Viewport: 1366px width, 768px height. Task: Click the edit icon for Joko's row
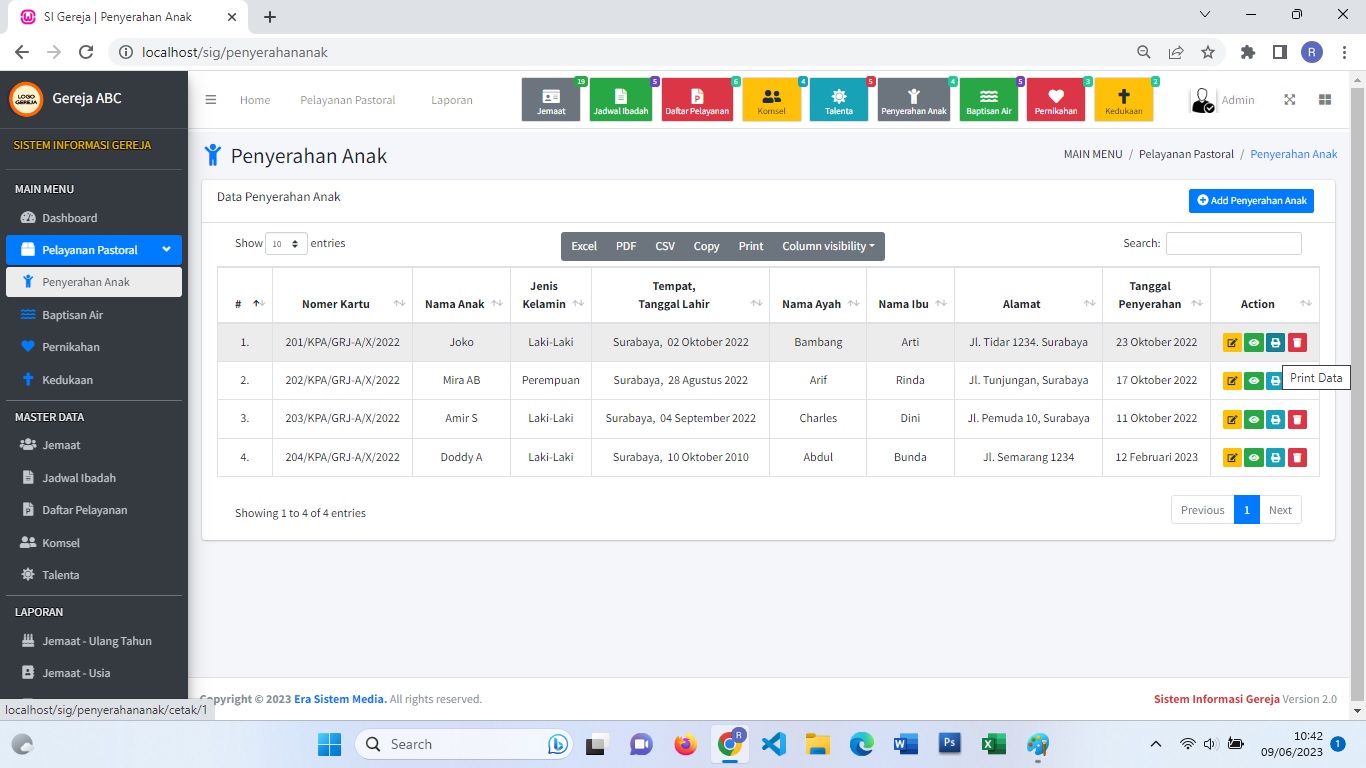1232,343
